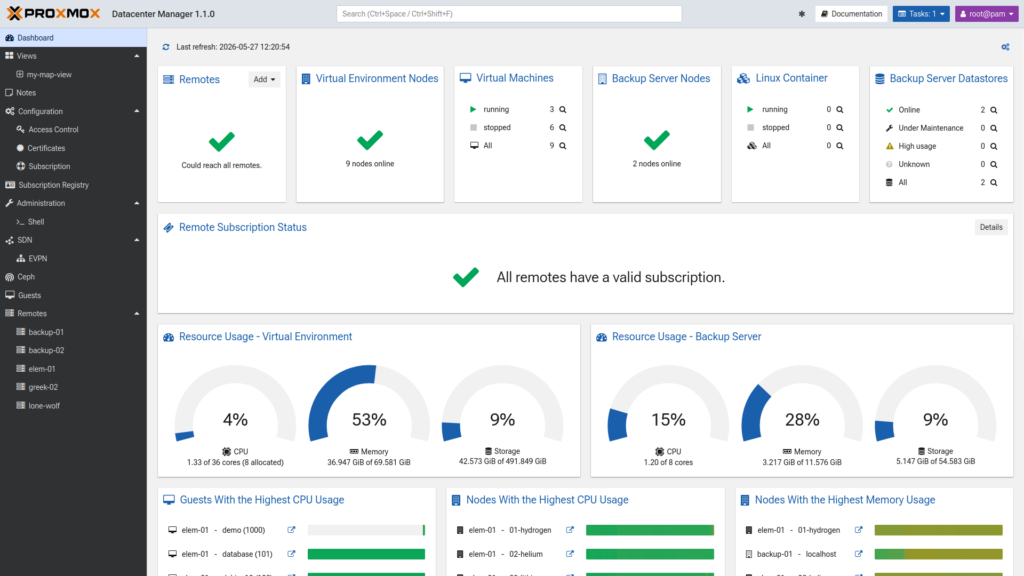Click Details for Remote Subscription Status
Screen dimensions: 1024x576
[991, 227]
